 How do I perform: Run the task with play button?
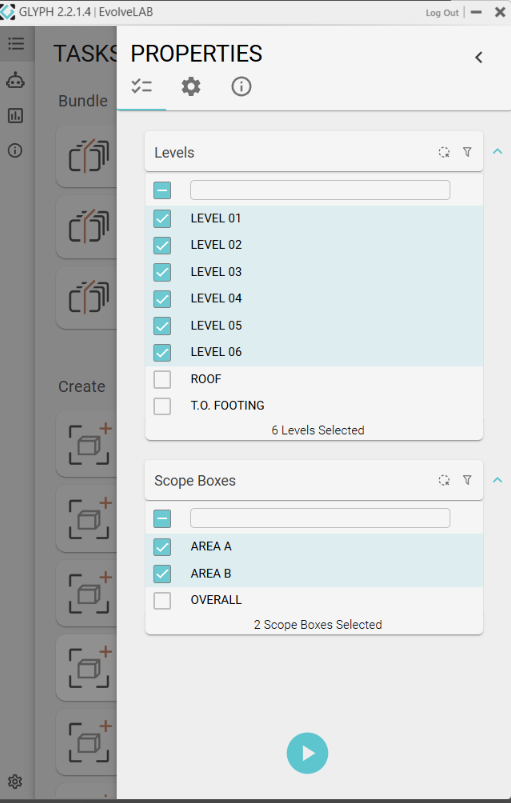point(307,753)
